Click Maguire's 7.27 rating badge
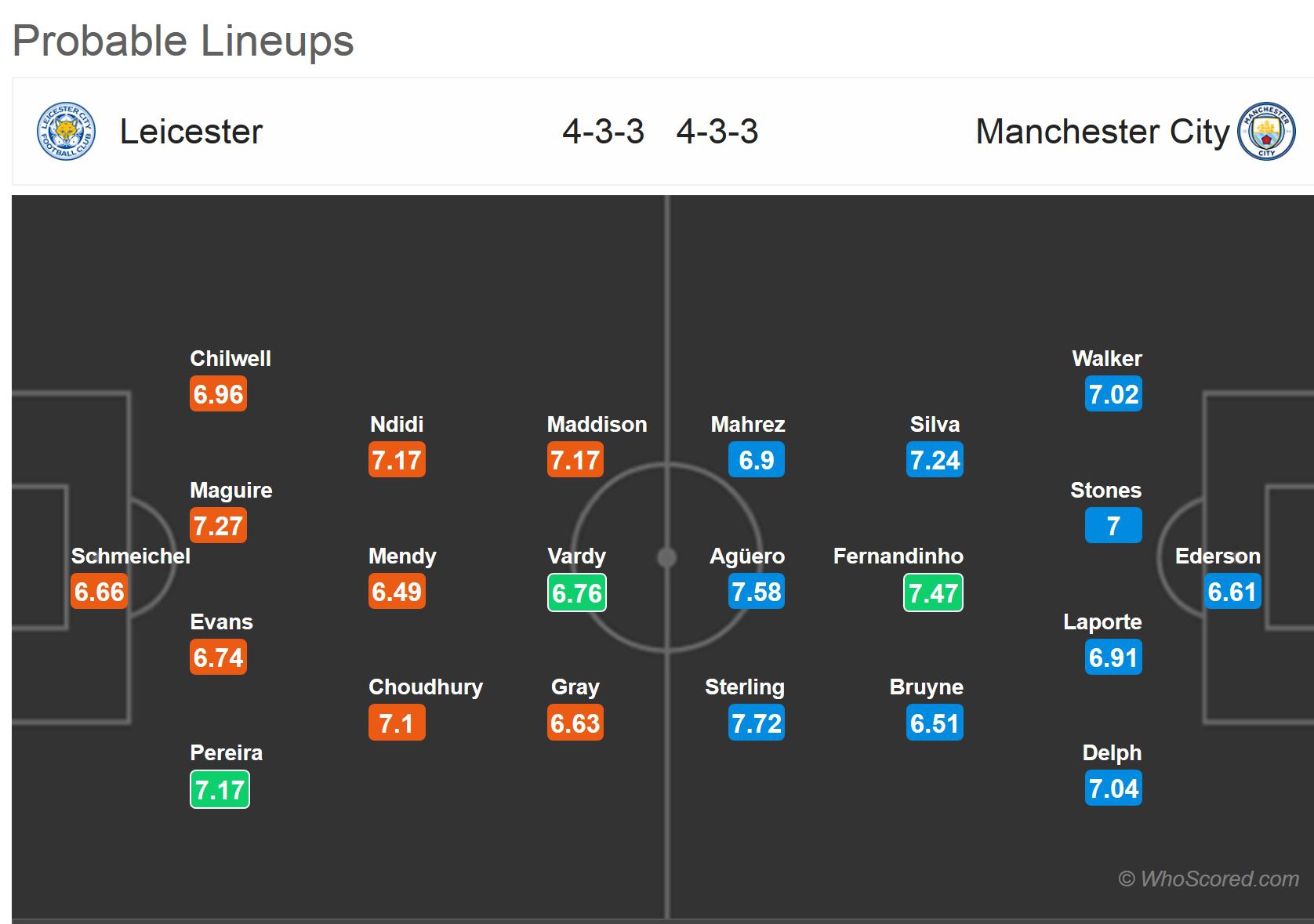The image size is (1314, 924). click(x=218, y=526)
